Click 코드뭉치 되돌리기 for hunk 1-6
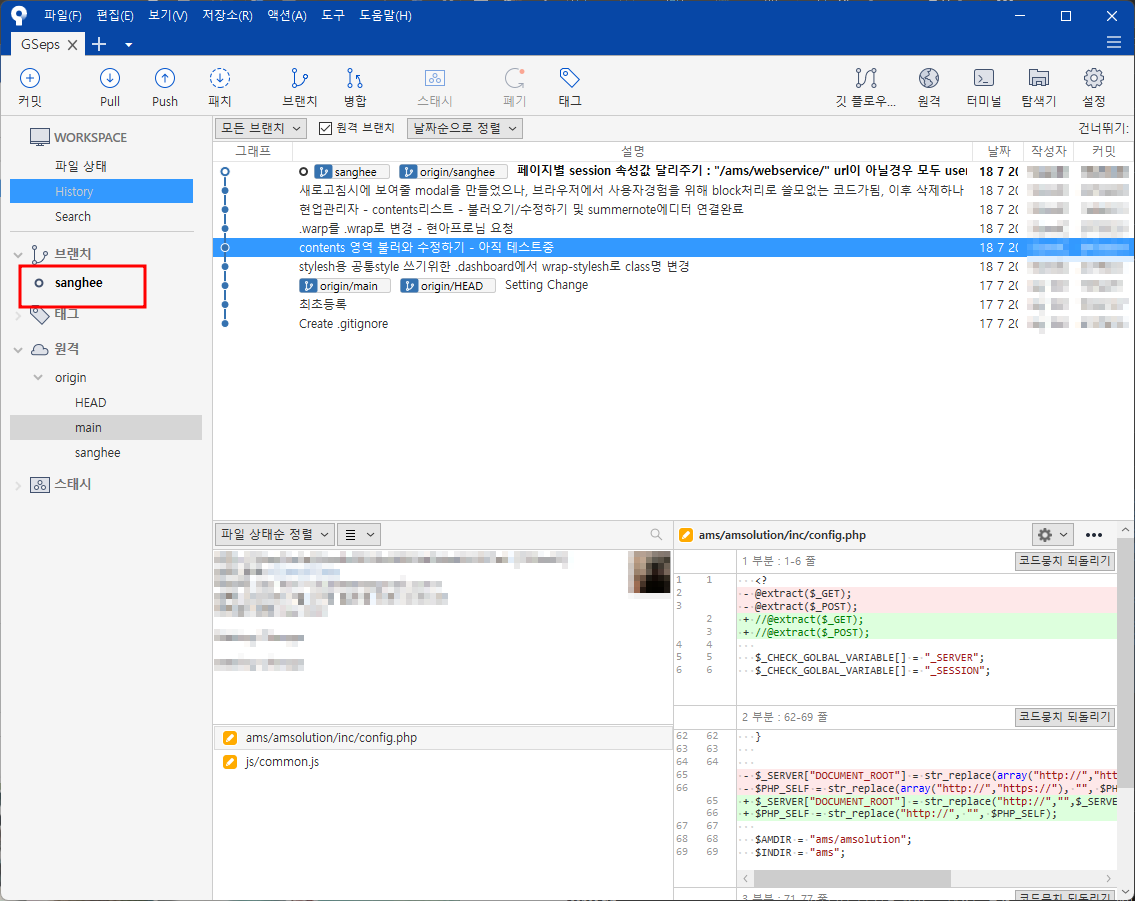Screen dimensions: 1135x901 click(x=1064, y=561)
